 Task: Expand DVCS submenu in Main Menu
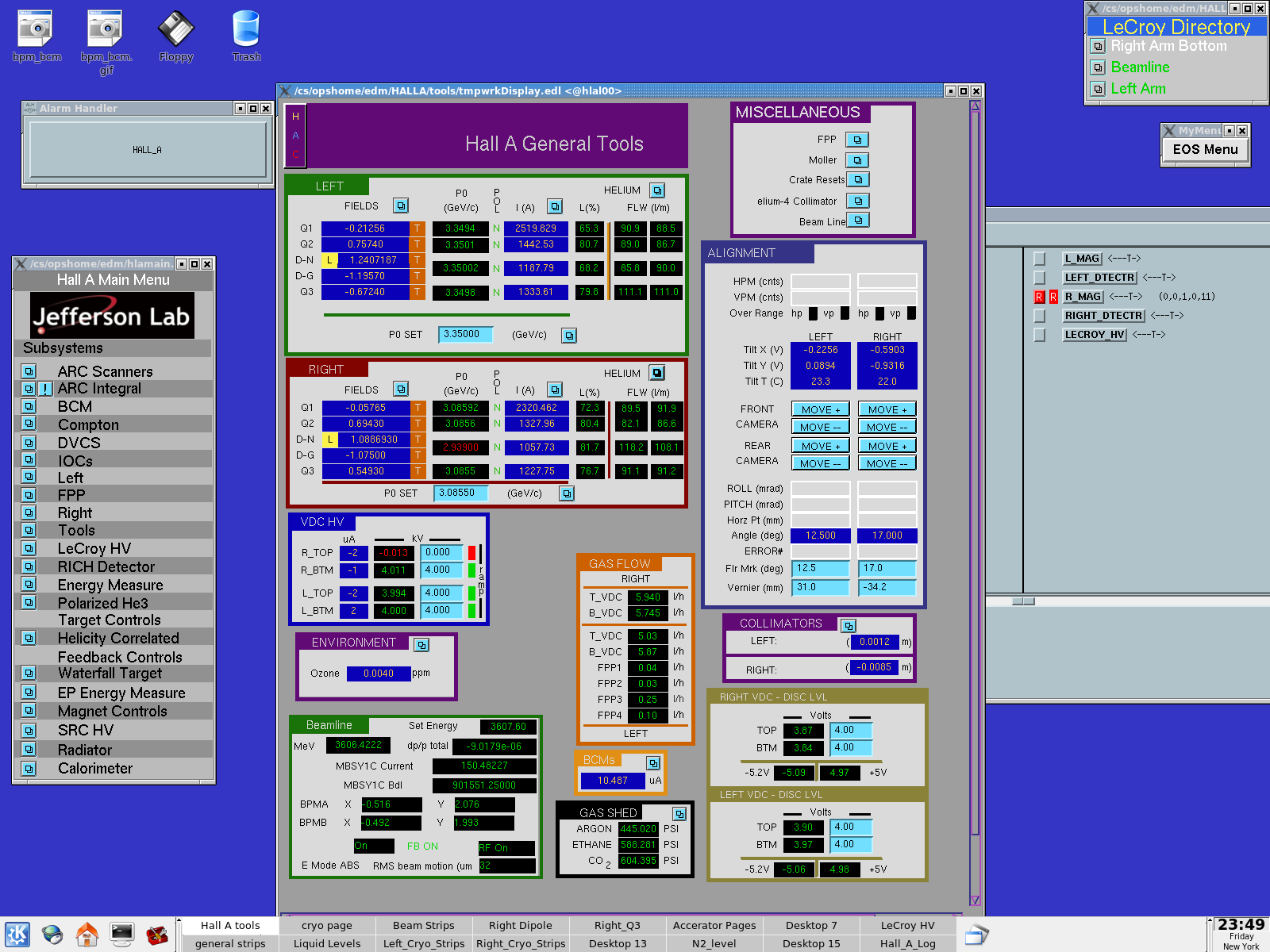[x=29, y=443]
